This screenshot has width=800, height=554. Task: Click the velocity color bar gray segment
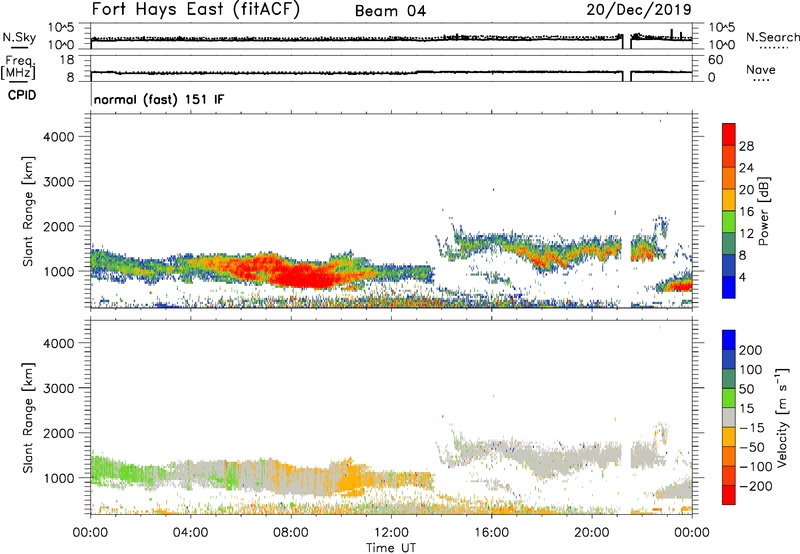pos(729,418)
